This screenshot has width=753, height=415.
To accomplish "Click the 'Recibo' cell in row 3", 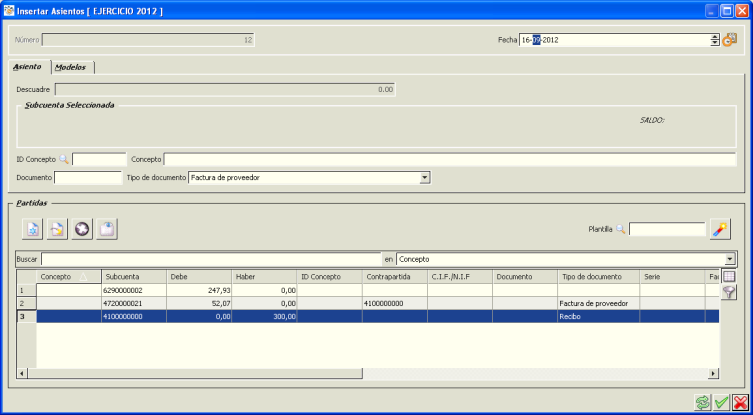I will (x=598, y=316).
